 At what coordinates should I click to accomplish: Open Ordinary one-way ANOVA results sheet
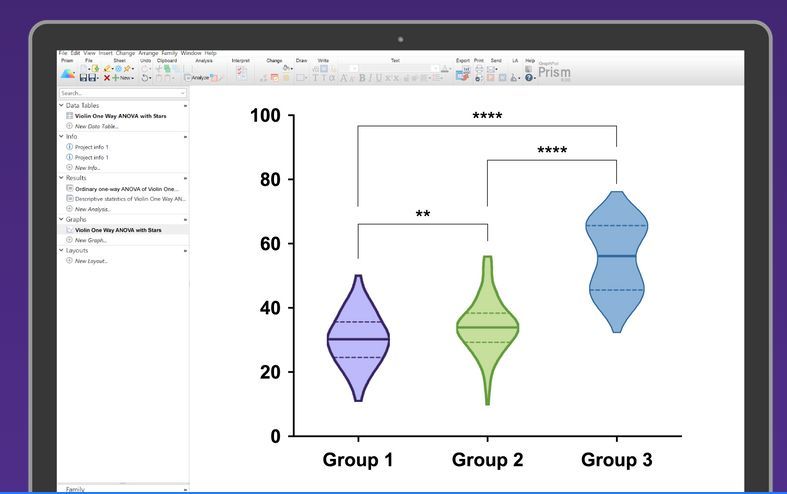coord(126,188)
